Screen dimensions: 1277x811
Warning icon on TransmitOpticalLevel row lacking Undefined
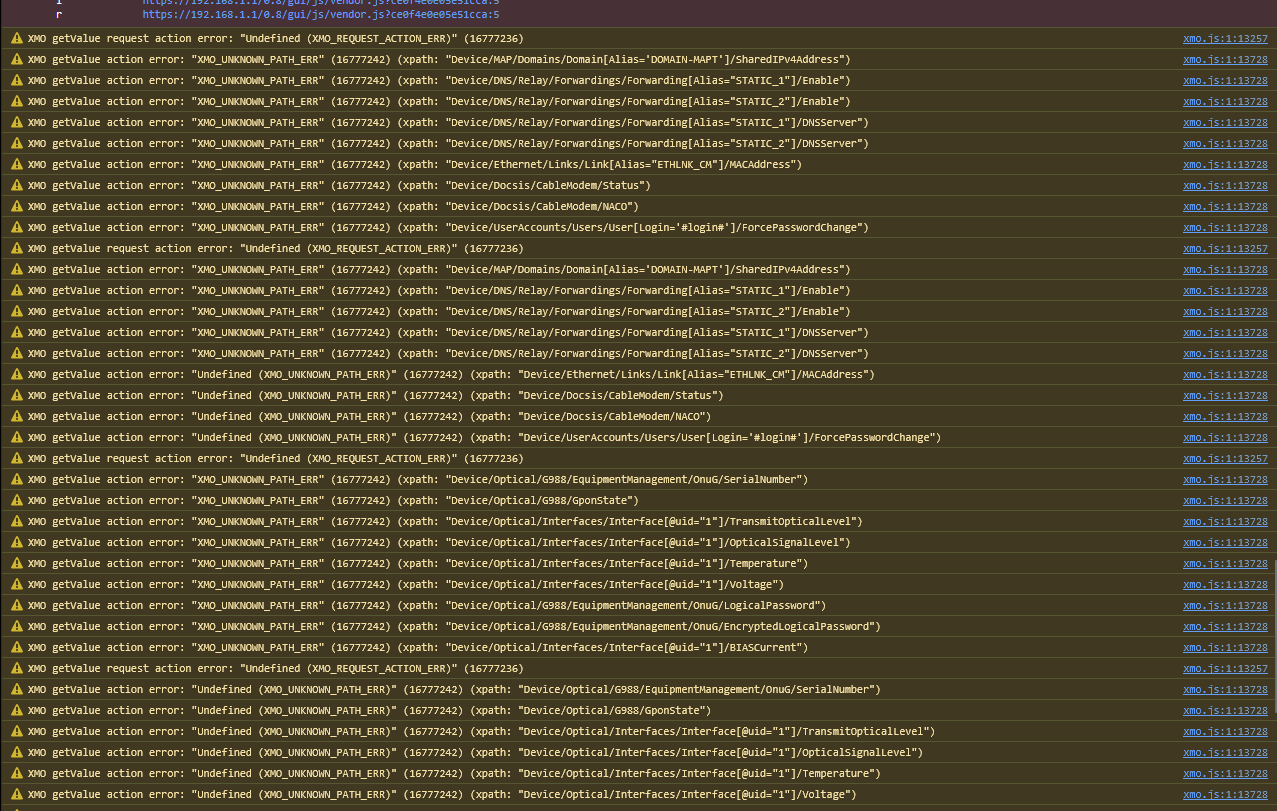pos(16,521)
